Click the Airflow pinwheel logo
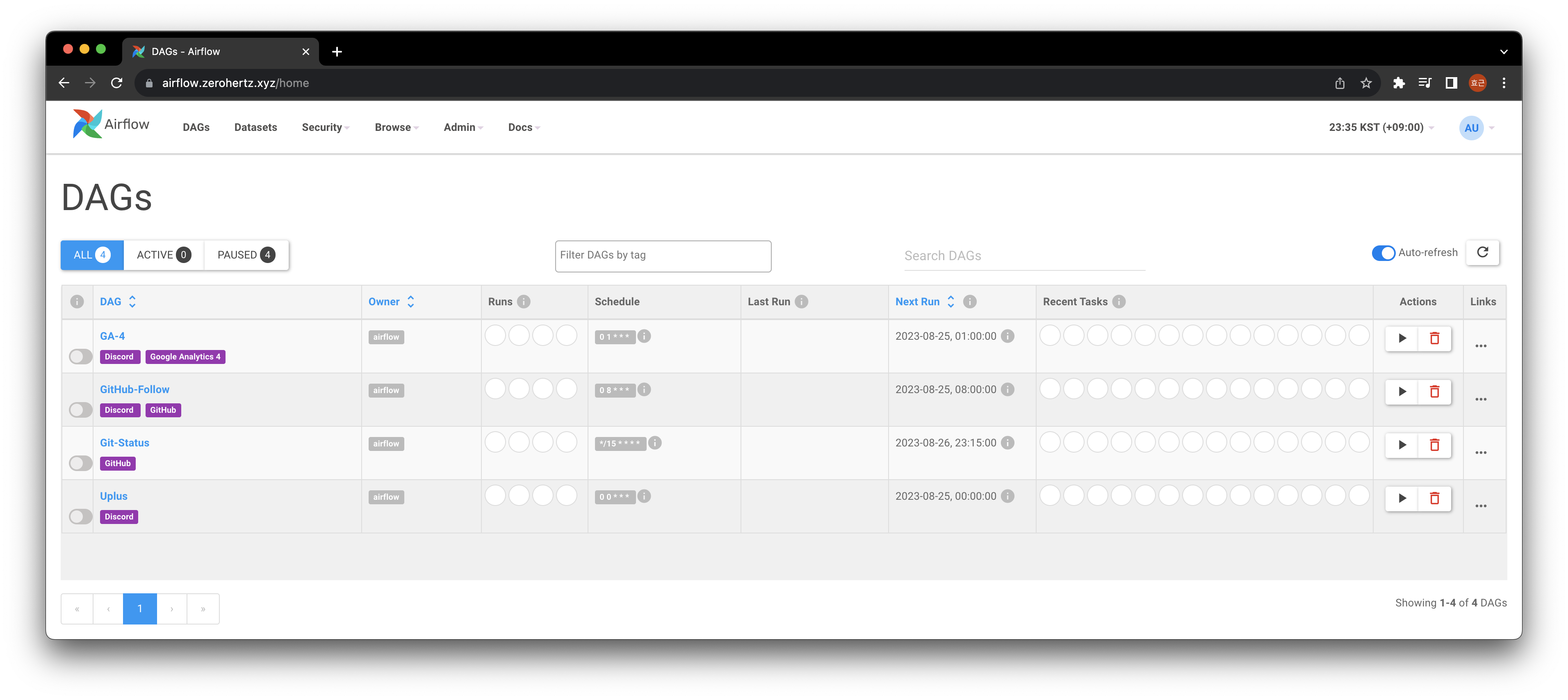Screen dimensions: 1568x700 click(87, 124)
